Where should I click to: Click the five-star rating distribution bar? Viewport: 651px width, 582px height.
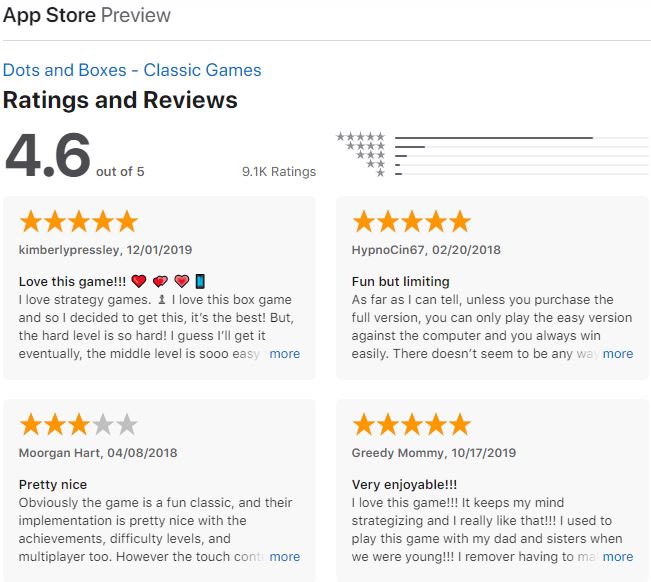pyautogui.click(x=494, y=137)
